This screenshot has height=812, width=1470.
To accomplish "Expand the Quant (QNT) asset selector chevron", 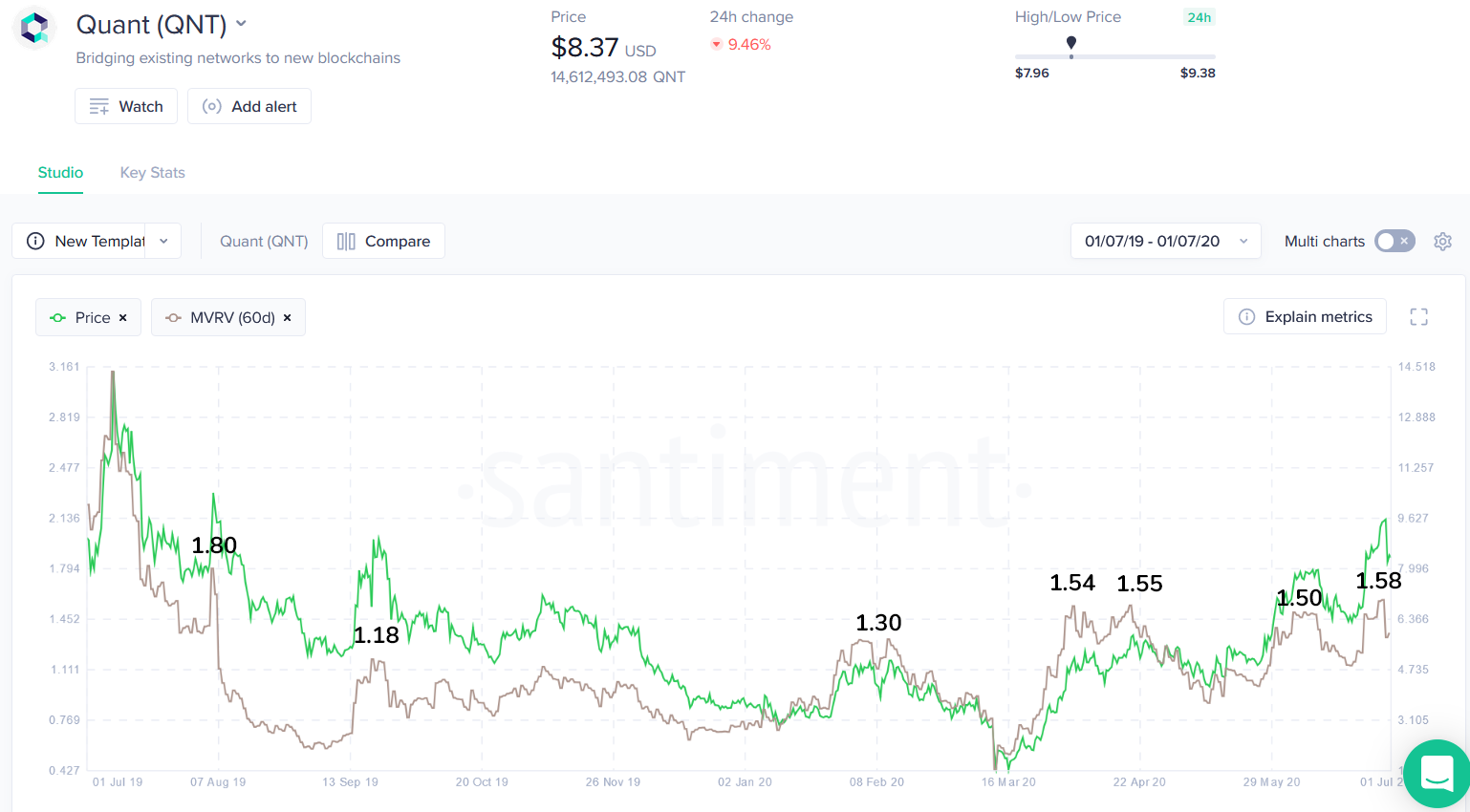I will click(x=241, y=24).
